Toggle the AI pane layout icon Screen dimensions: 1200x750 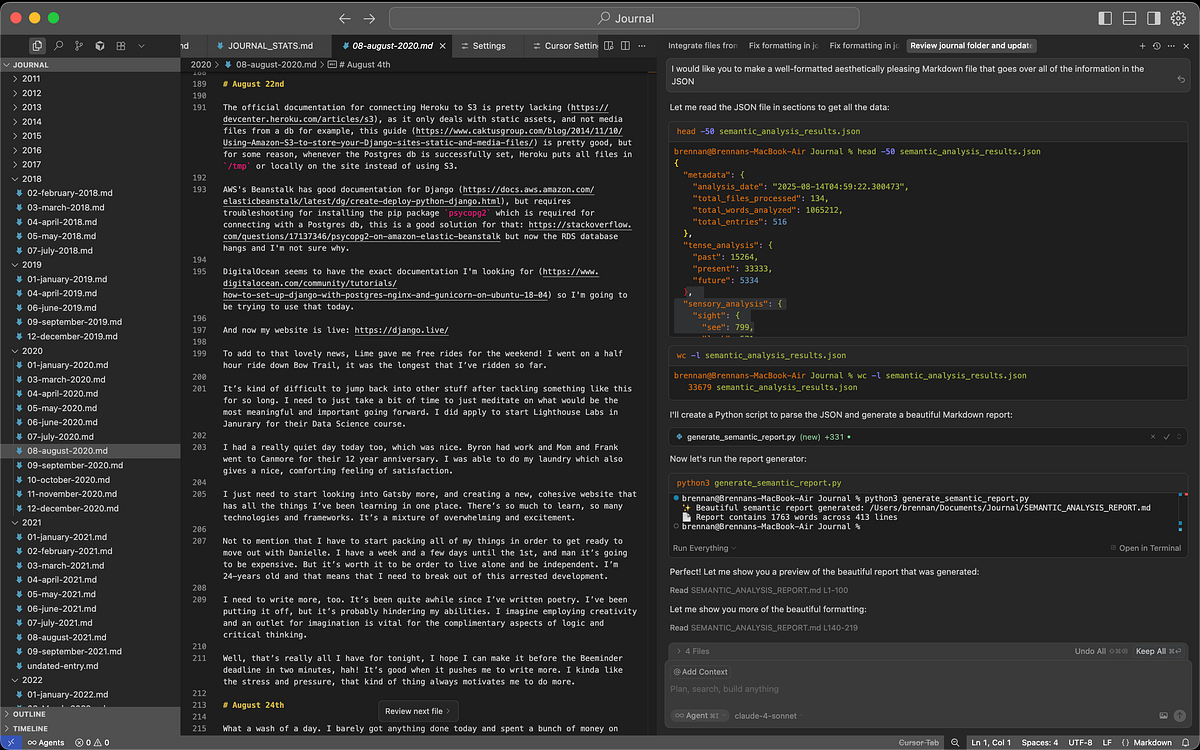coord(1153,18)
